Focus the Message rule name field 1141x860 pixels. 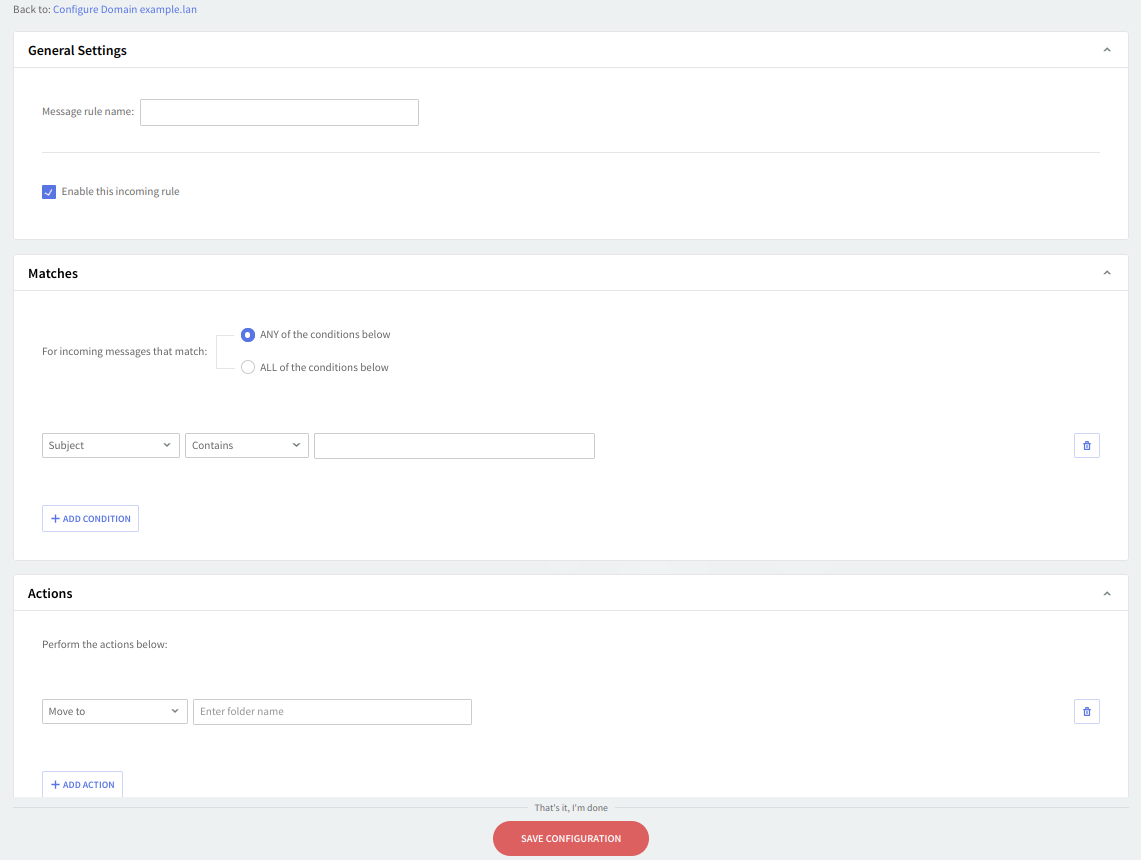tap(279, 112)
